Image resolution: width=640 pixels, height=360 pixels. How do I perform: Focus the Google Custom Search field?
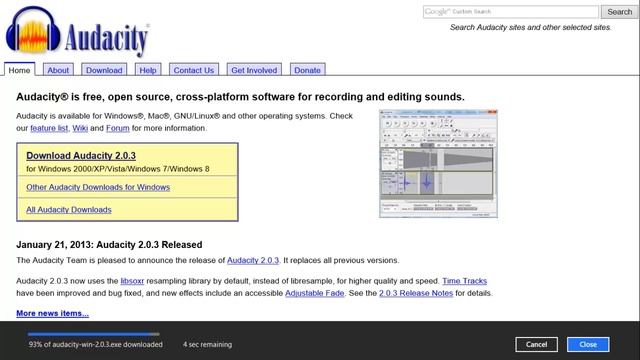point(511,12)
